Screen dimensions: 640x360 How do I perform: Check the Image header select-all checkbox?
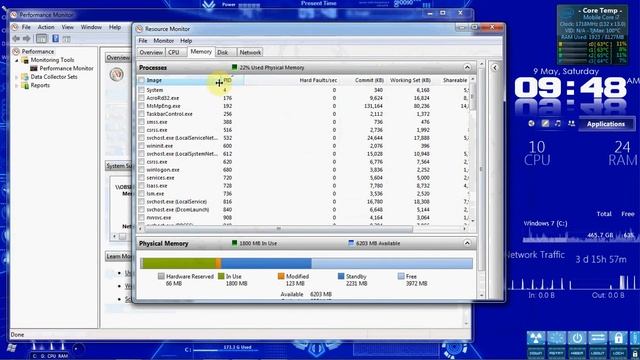pos(142,80)
